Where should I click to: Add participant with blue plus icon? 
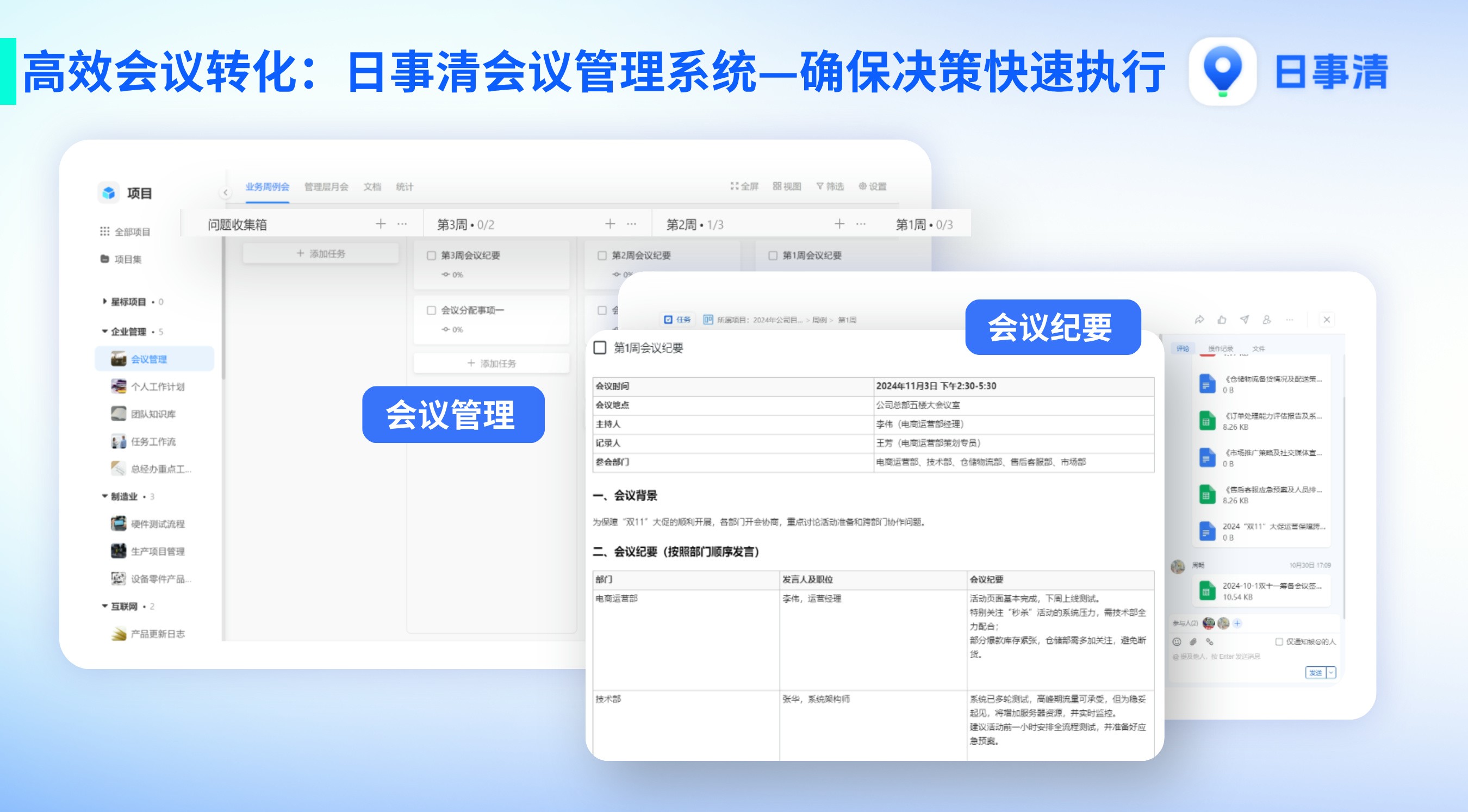coord(1237,623)
